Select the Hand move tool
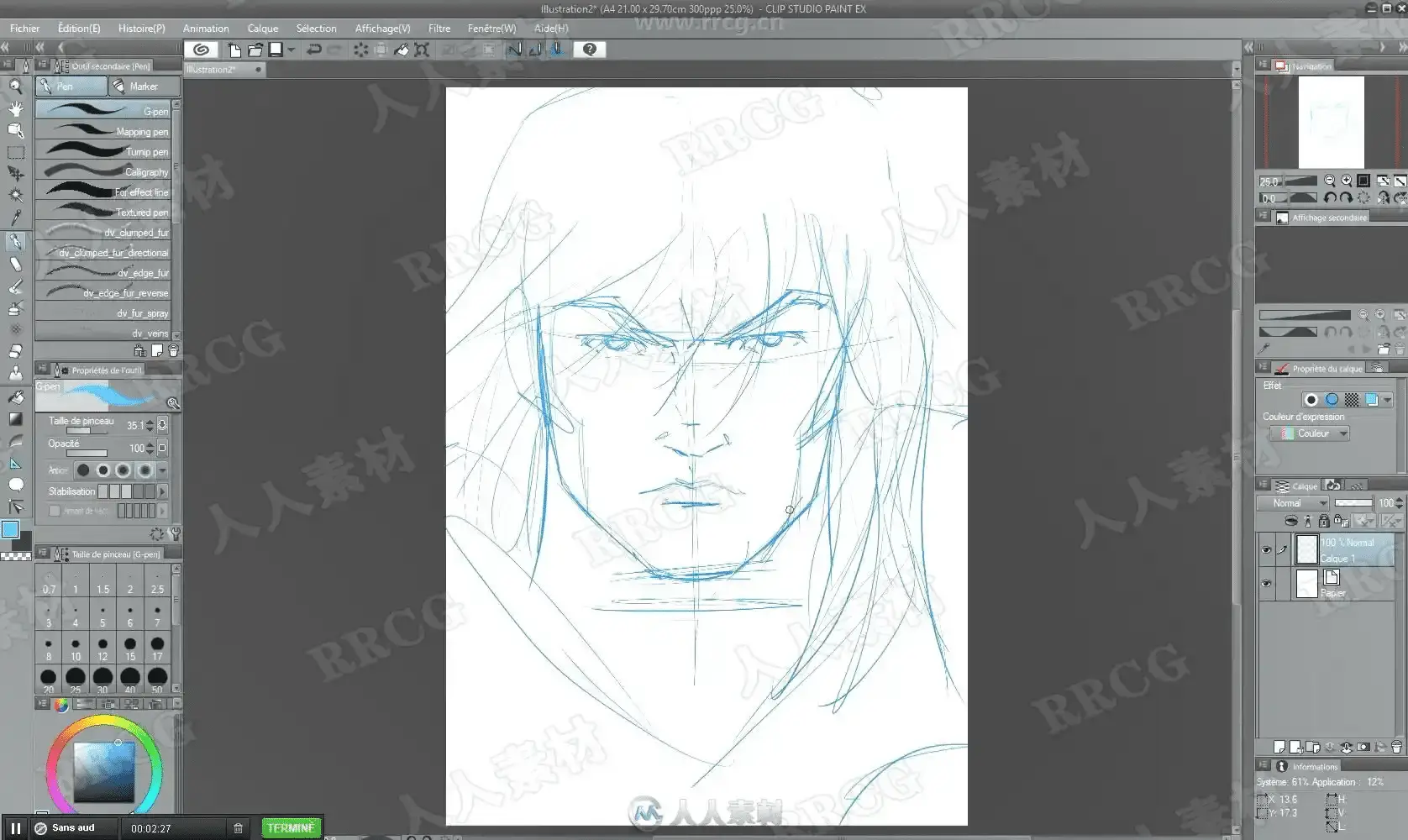 pyautogui.click(x=15, y=108)
